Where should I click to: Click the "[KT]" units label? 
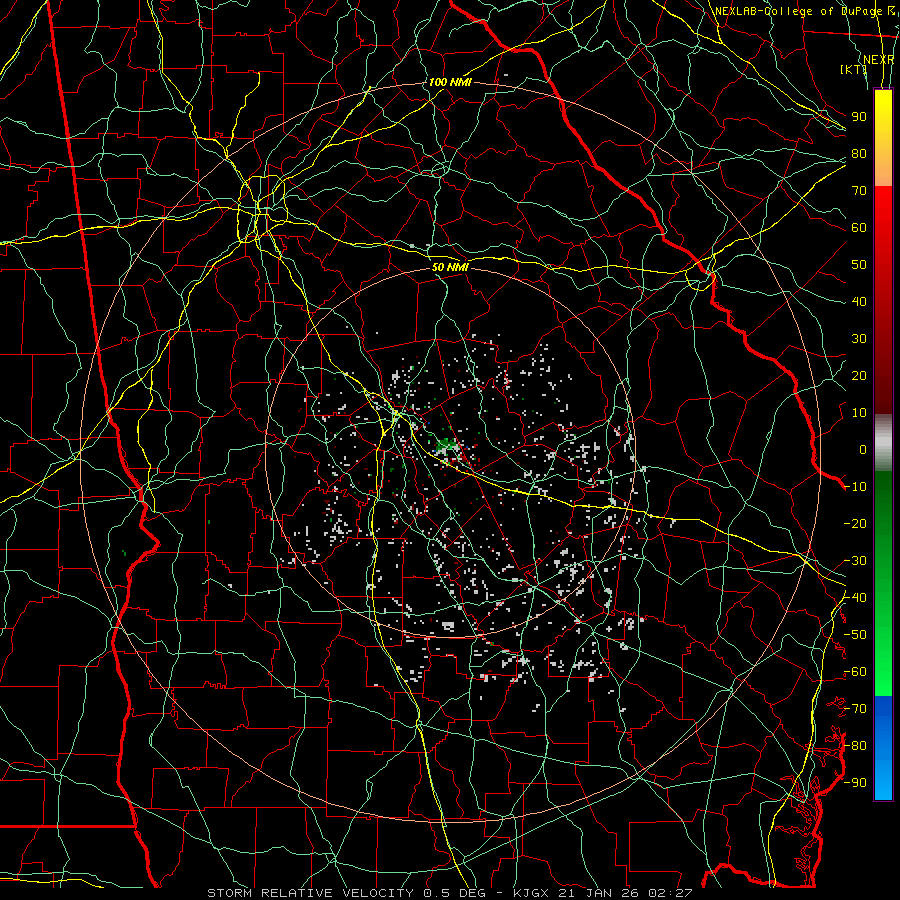pyautogui.click(x=854, y=69)
